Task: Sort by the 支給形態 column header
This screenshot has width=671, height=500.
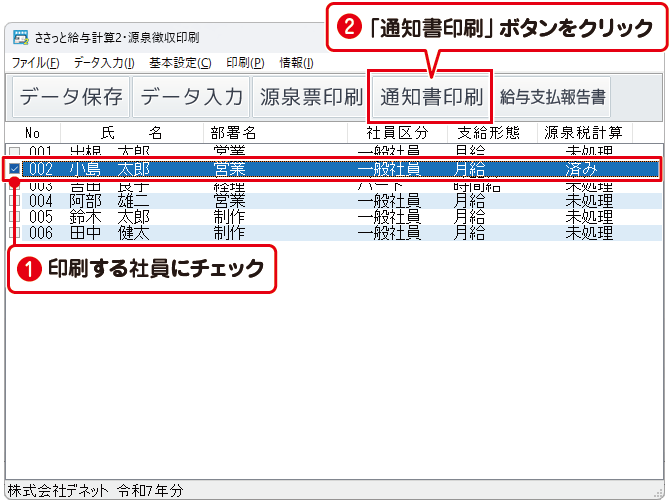Action: (488, 133)
